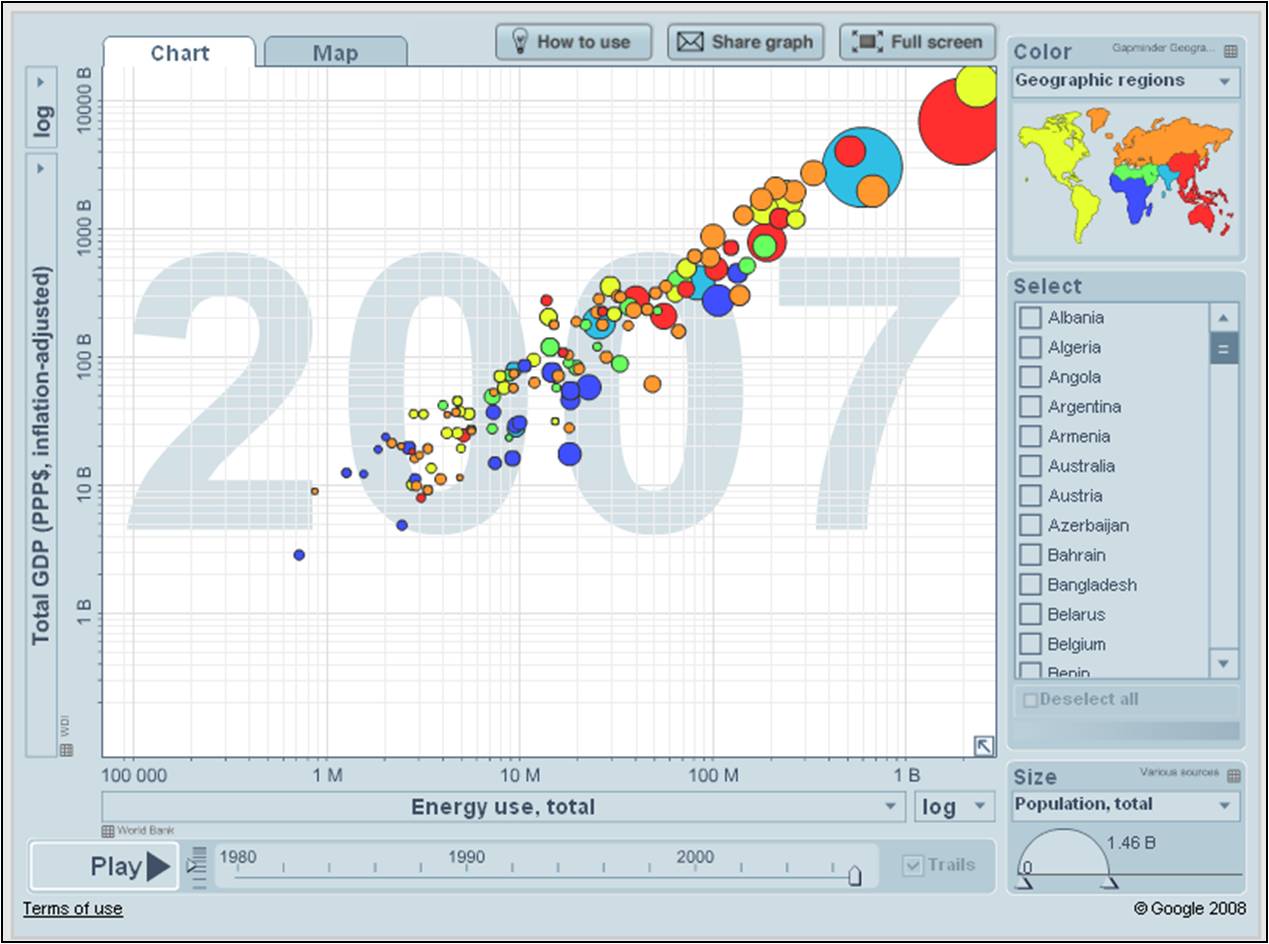
Task: Click the country list scroll down arrow
Action: click(1224, 663)
